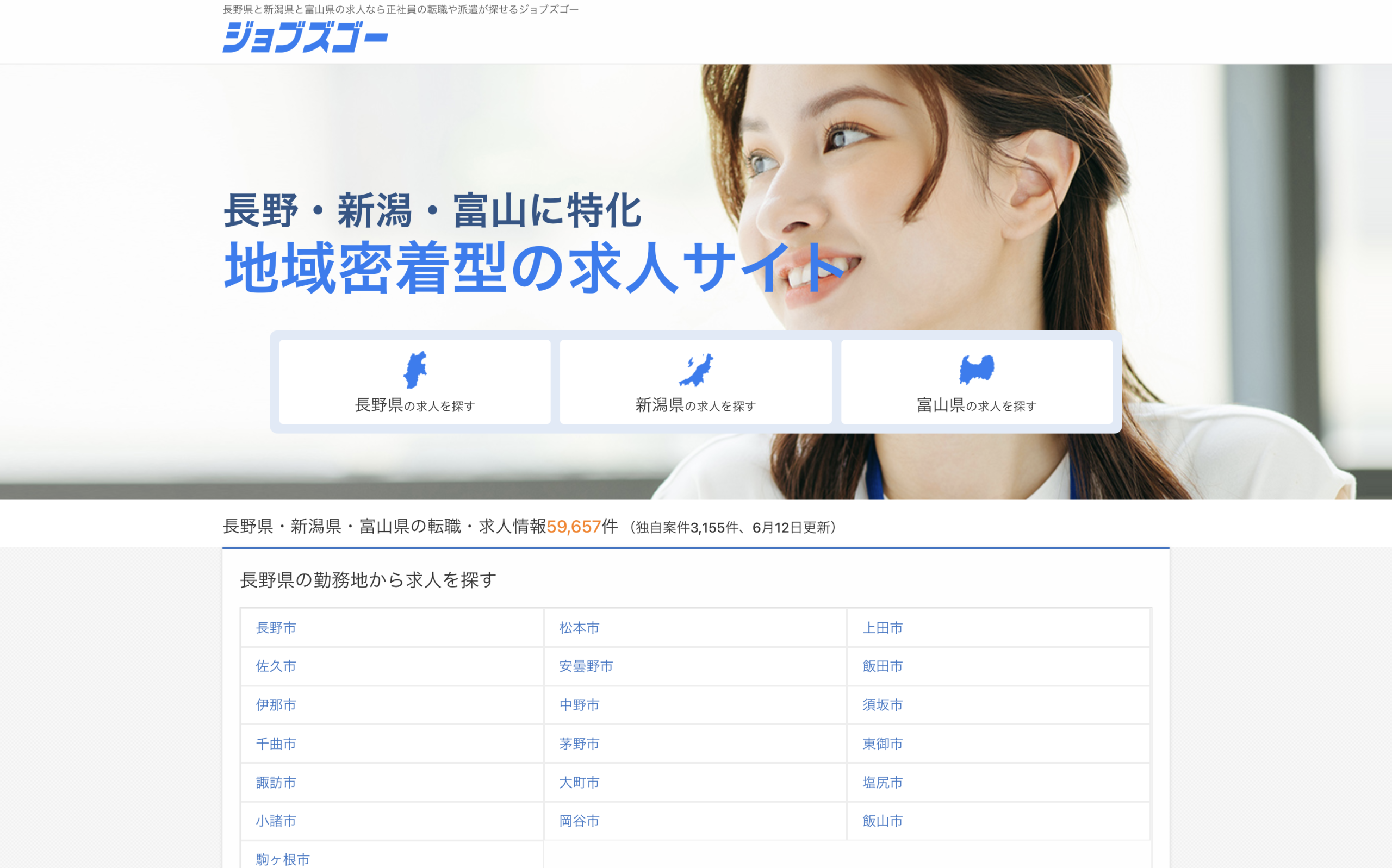Open the 諏訪市 link
Screen dimensions: 1392x868
tap(276, 783)
